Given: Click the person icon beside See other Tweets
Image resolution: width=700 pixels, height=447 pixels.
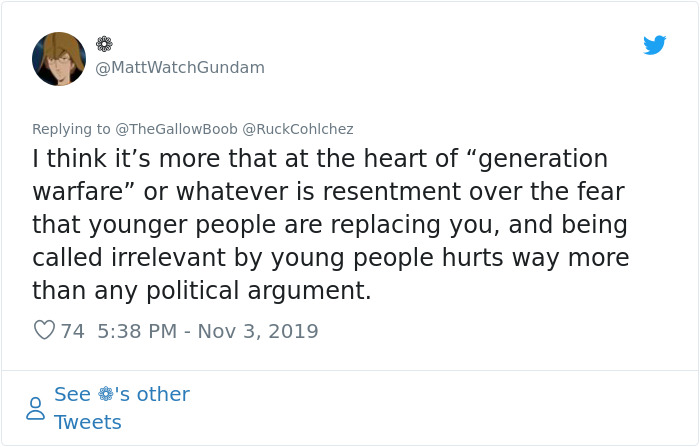Looking at the screenshot, I should click(x=36, y=408).
